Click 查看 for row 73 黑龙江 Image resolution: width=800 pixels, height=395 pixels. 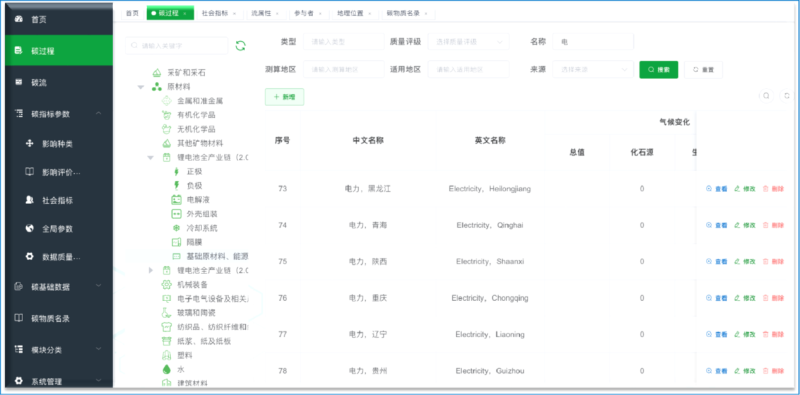[717, 189]
